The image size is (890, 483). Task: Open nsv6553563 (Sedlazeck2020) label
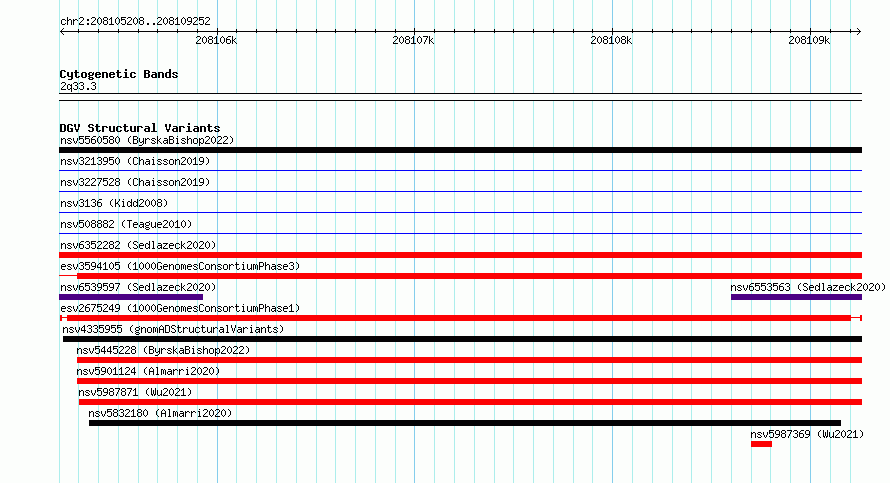click(x=808, y=287)
